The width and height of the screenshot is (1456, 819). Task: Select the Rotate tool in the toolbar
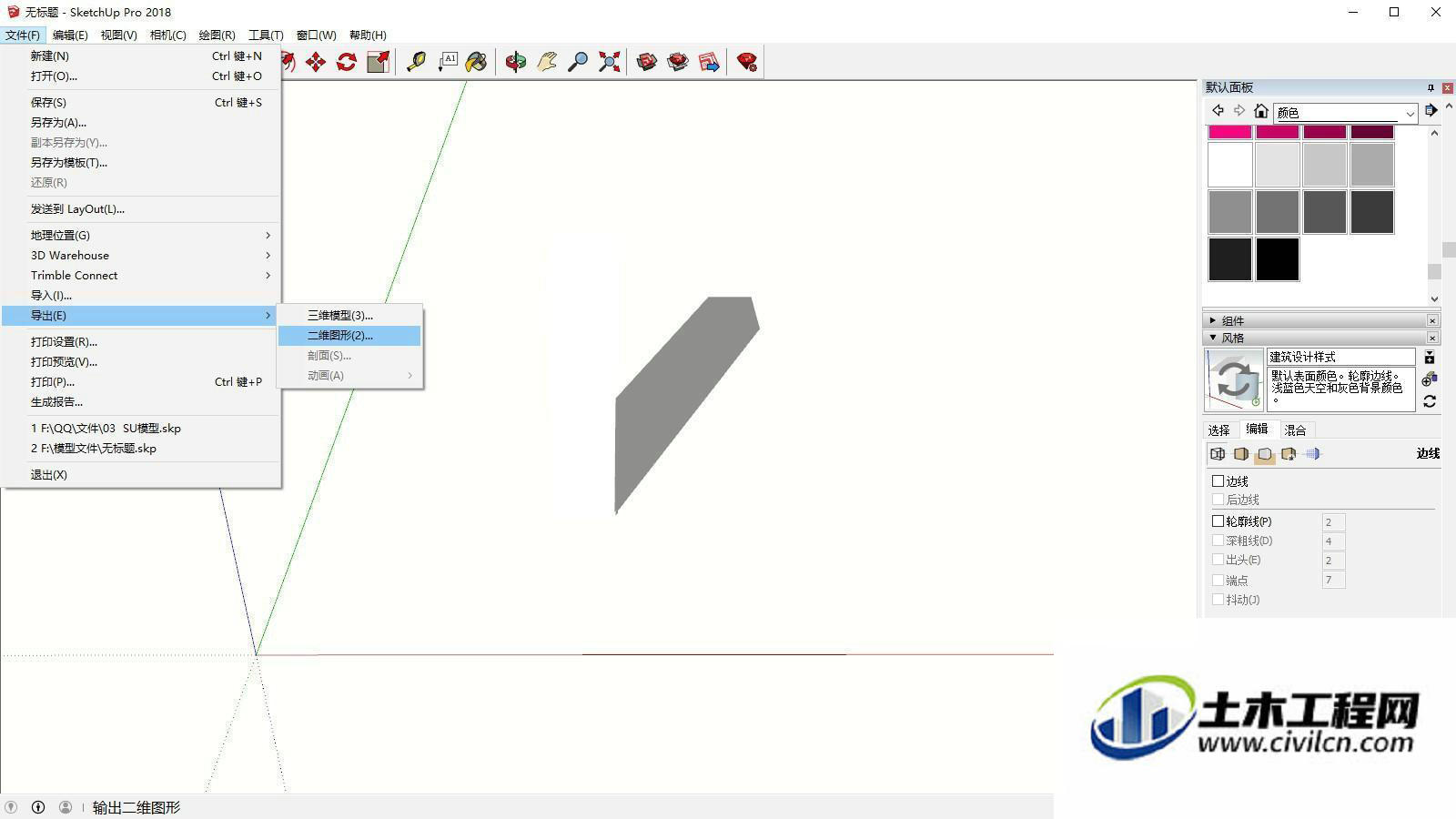tap(347, 62)
